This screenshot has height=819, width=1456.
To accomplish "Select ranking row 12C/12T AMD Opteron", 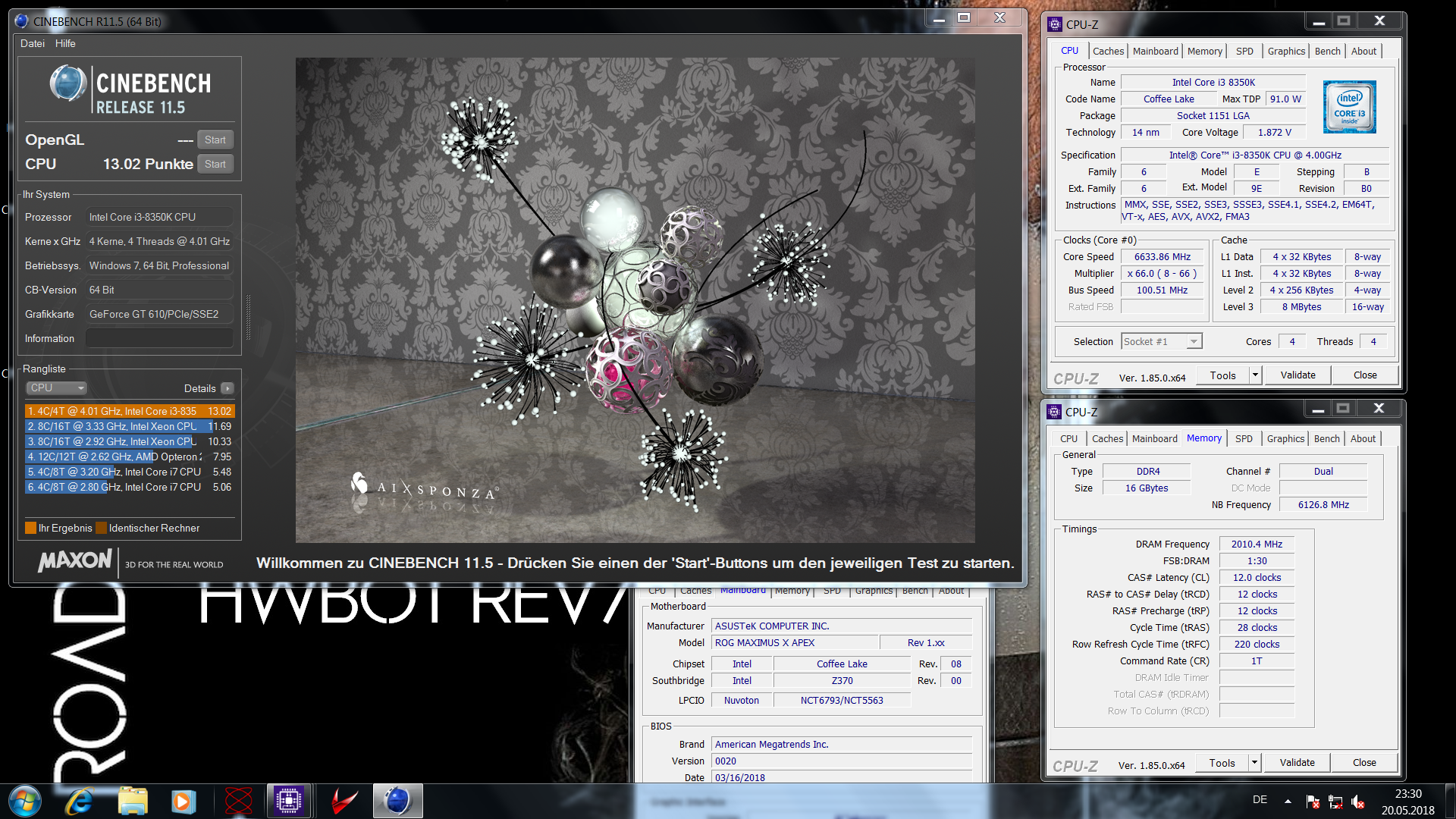I will click(x=130, y=457).
